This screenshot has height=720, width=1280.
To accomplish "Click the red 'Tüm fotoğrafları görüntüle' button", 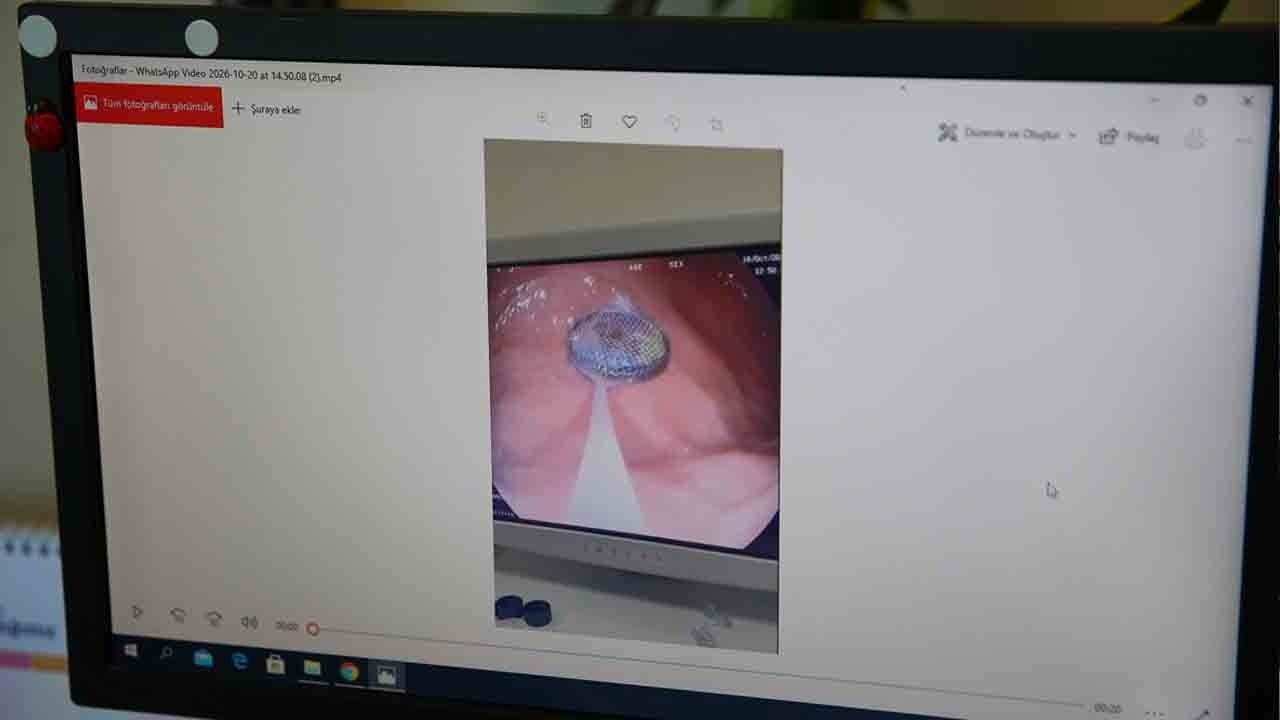I will click(149, 104).
